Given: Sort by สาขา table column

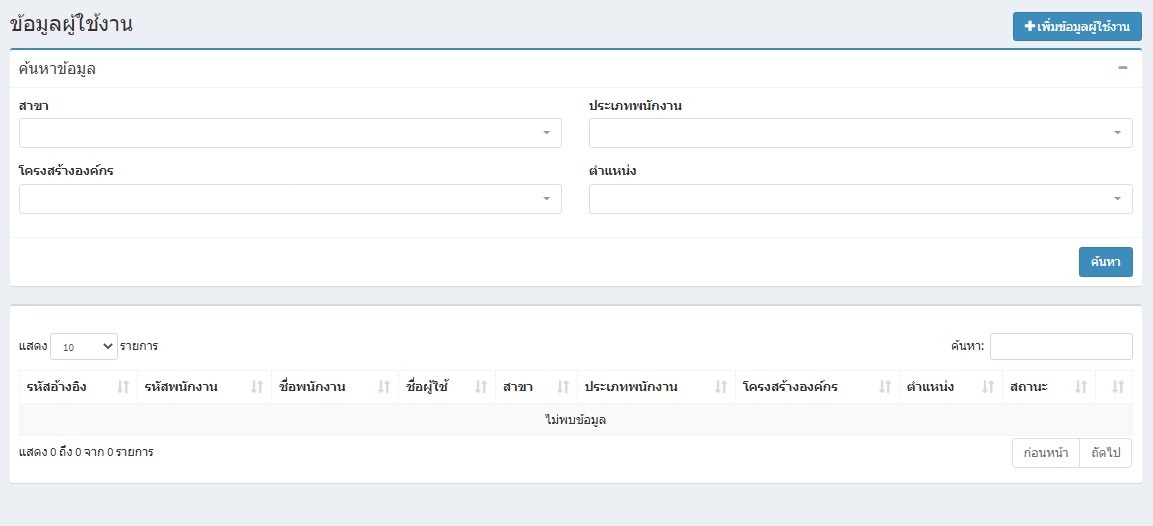Looking at the screenshot, I should [x=537, y=387].
